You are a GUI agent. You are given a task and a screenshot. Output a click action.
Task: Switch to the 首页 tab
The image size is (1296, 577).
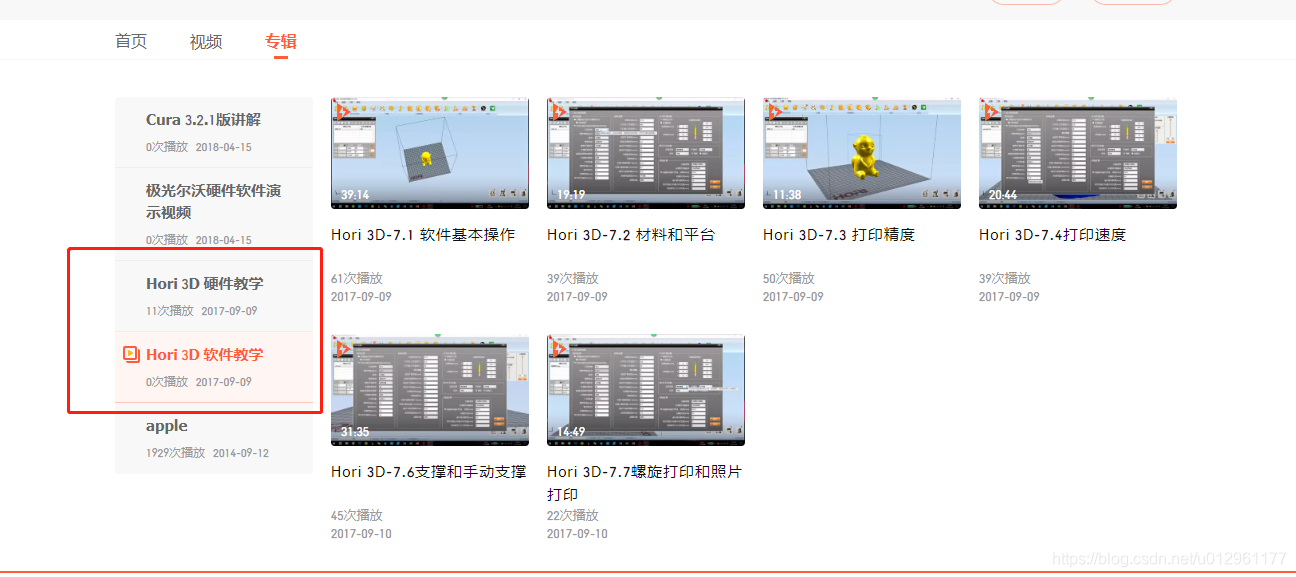click(130, 41)
